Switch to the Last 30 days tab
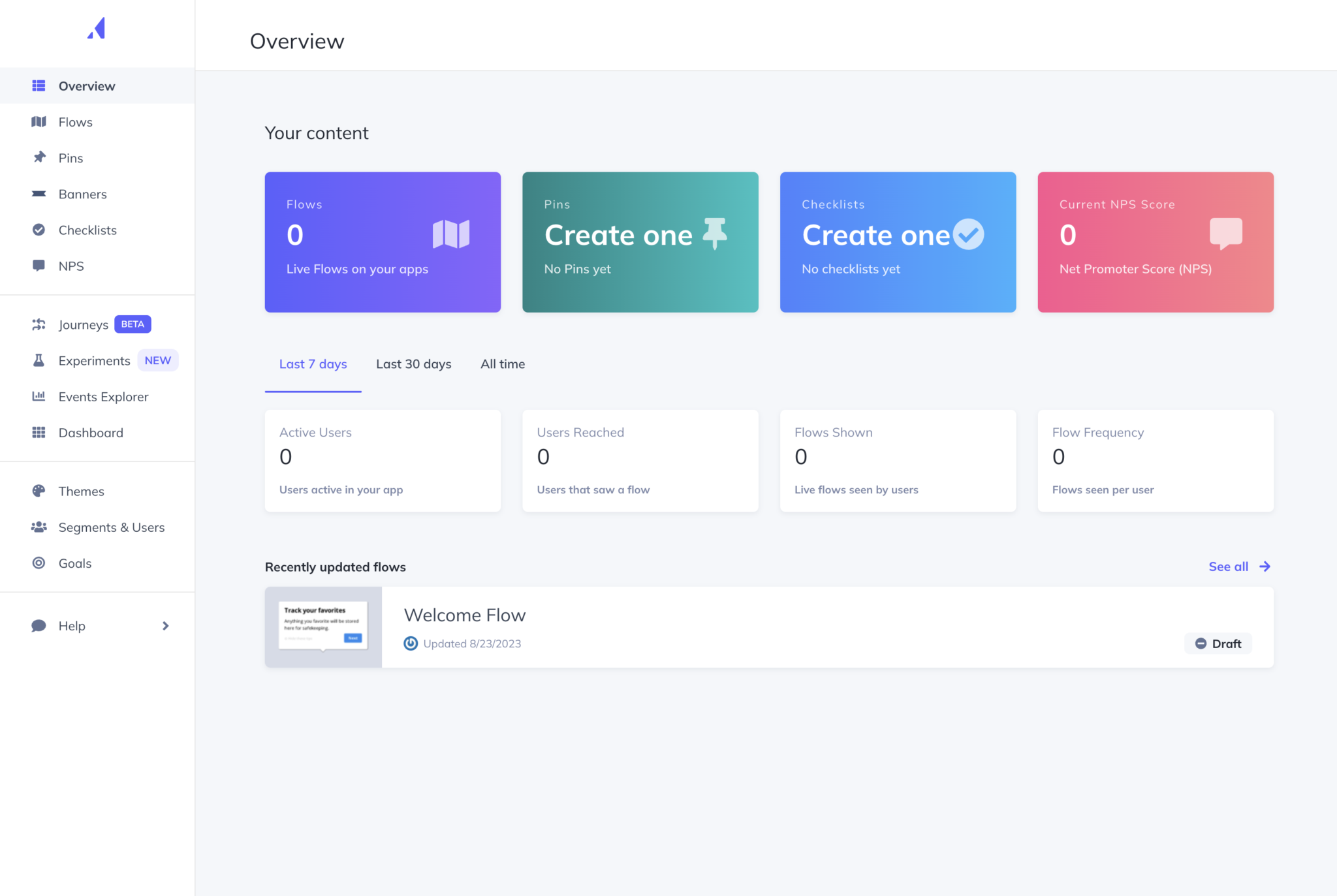 (x=414, y=363)
